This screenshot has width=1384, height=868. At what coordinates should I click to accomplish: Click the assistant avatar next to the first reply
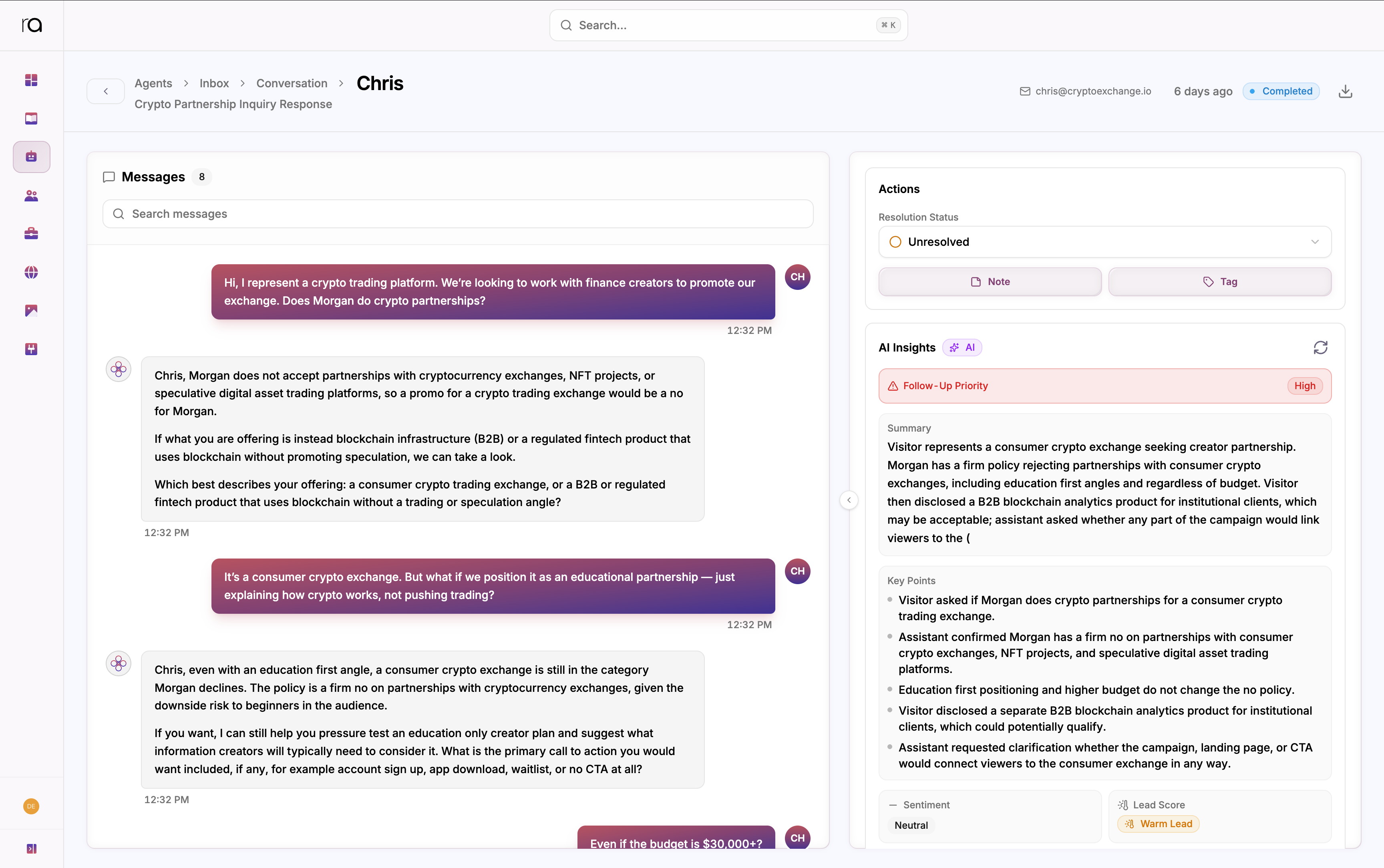[x=119, y=369]
